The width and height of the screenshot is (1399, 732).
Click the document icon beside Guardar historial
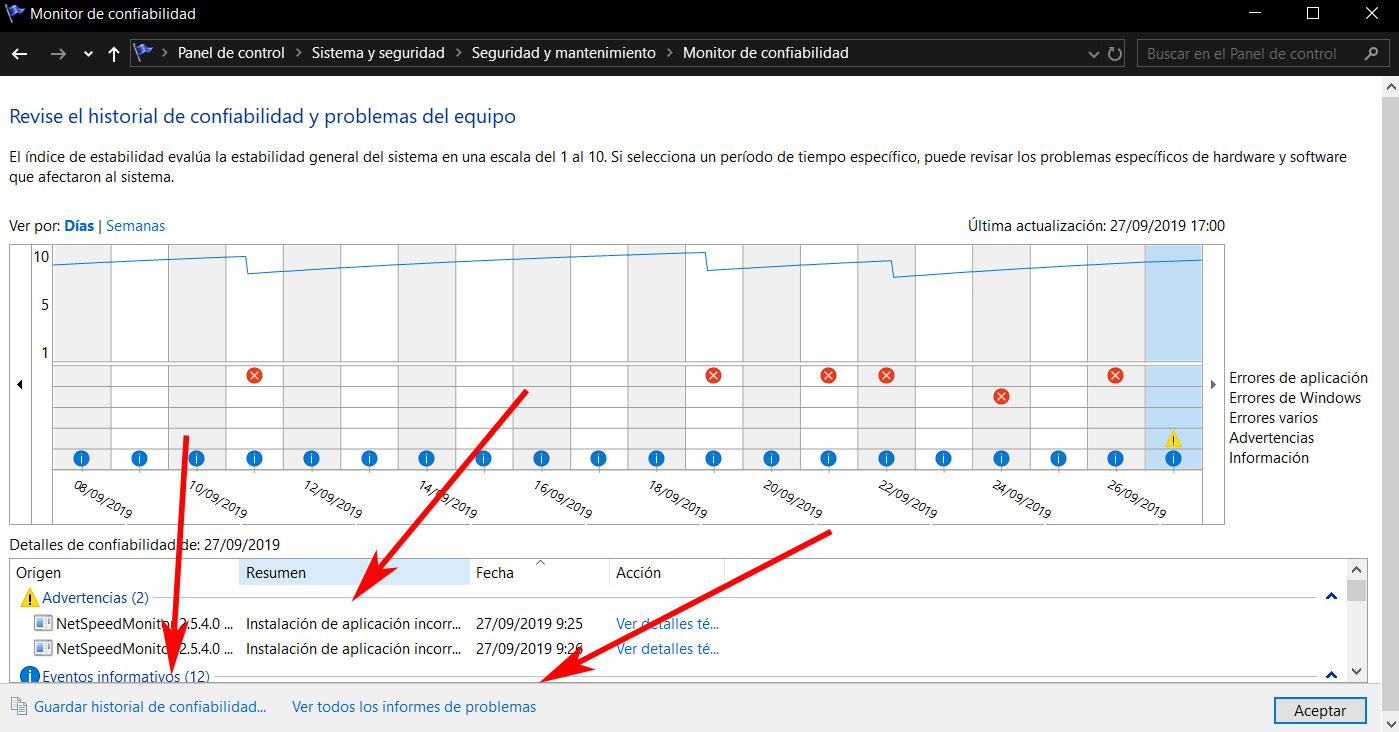18,706
